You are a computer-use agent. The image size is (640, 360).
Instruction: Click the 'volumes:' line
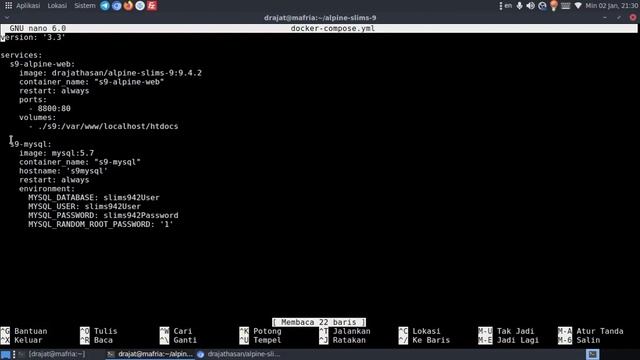coord(38,118)
